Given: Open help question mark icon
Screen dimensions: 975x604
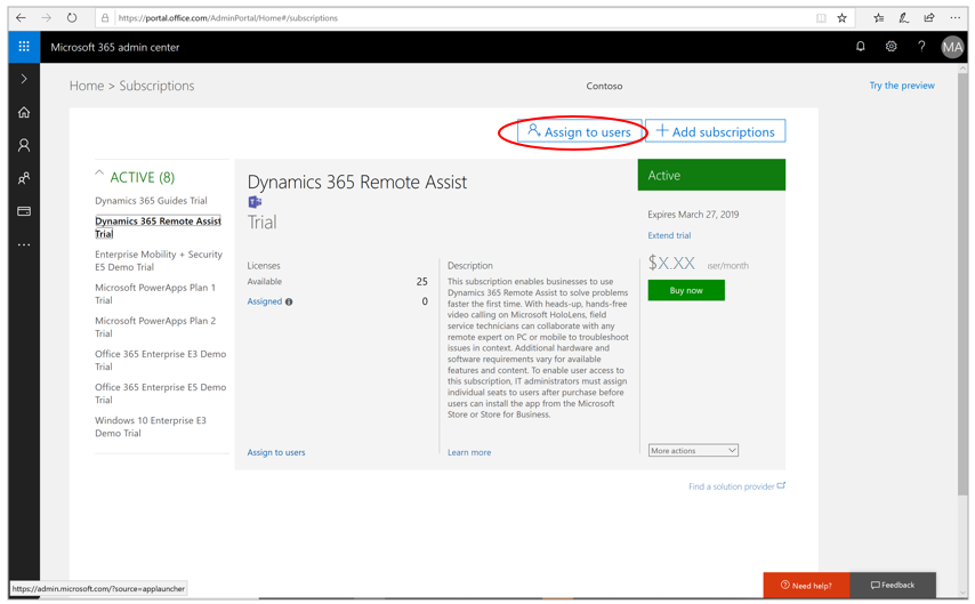Looking at the screenshot, I should click(x=922, y=47).
